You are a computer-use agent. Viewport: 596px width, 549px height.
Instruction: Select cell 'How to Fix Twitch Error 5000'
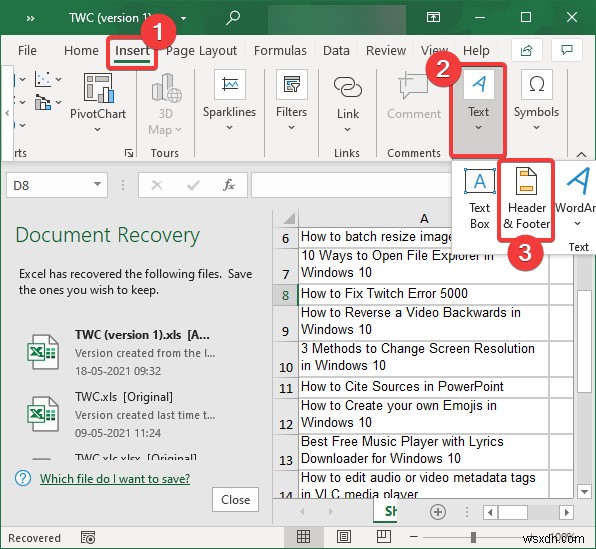[x=423, y=294]
